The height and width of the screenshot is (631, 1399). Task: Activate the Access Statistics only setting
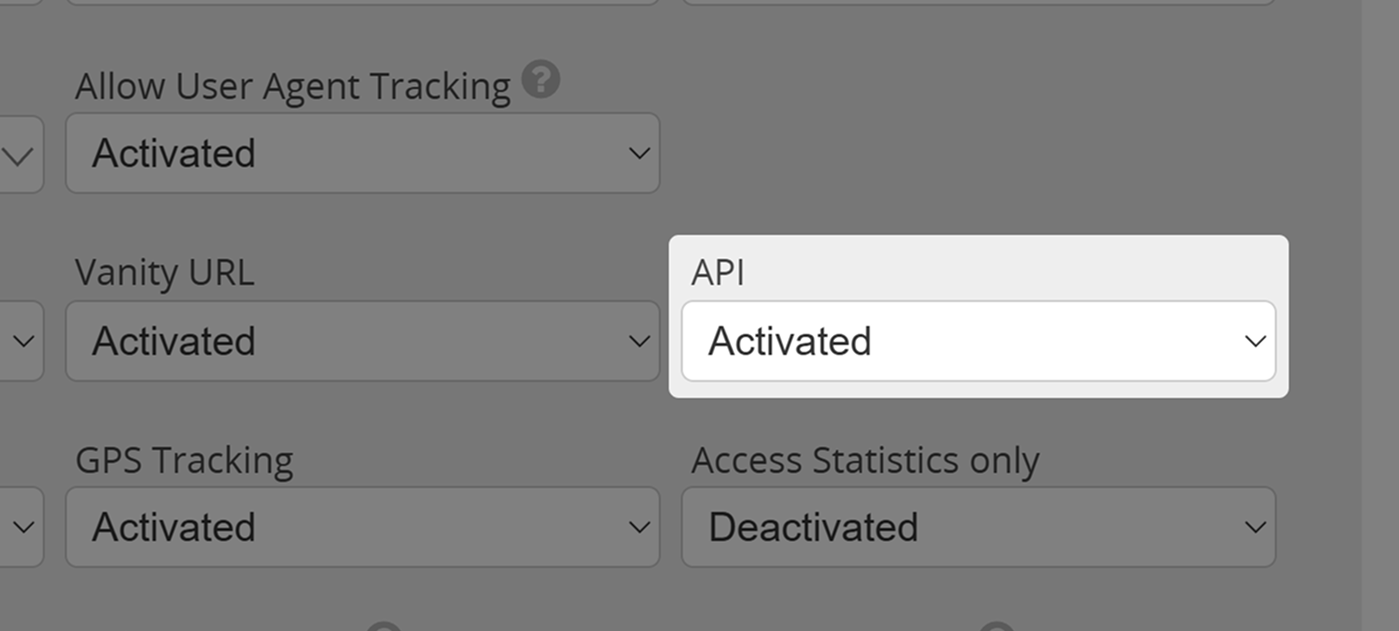[978, 527]
